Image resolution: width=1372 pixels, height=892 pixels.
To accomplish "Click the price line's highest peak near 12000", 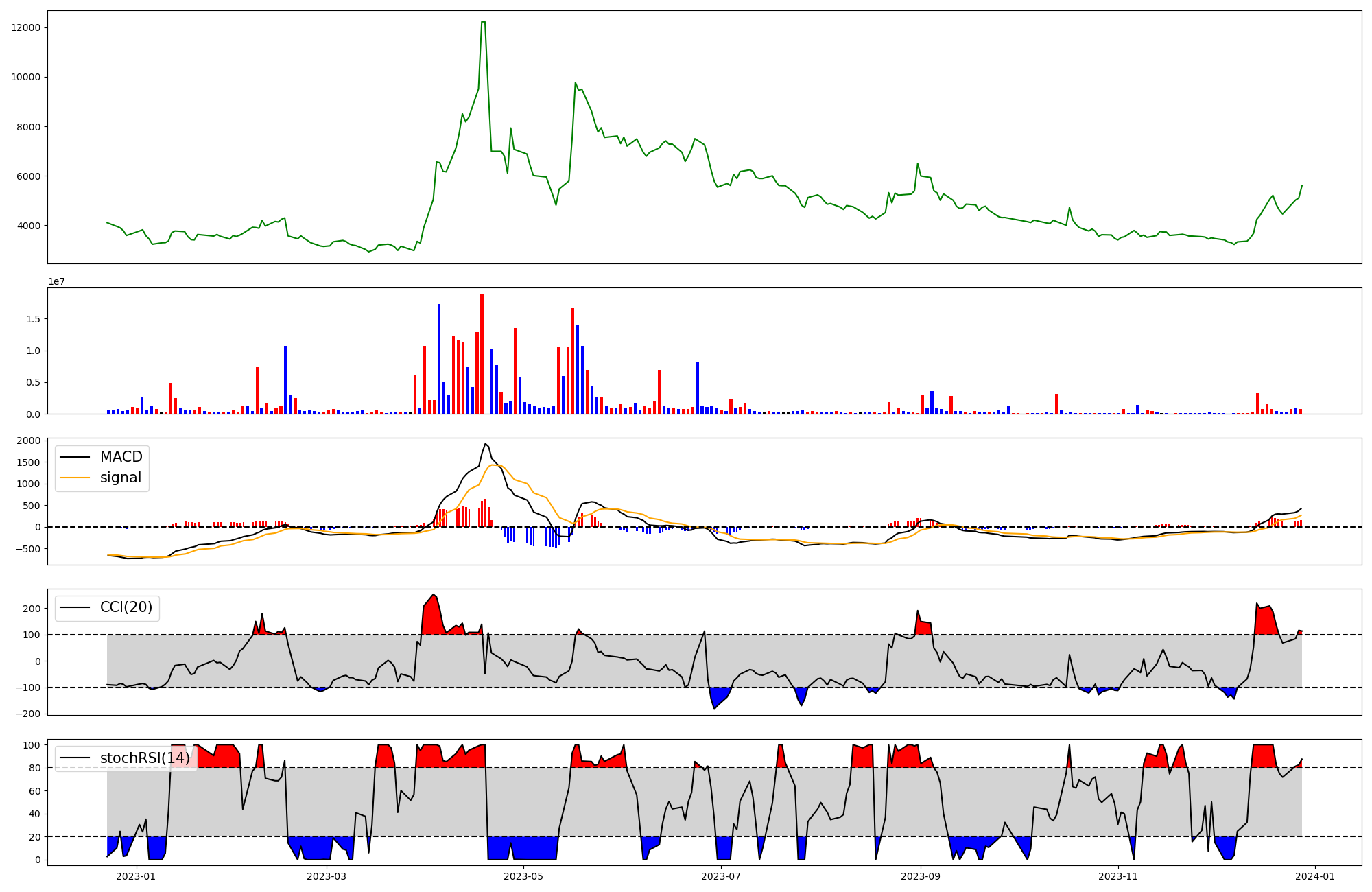I will click(484, 23).
